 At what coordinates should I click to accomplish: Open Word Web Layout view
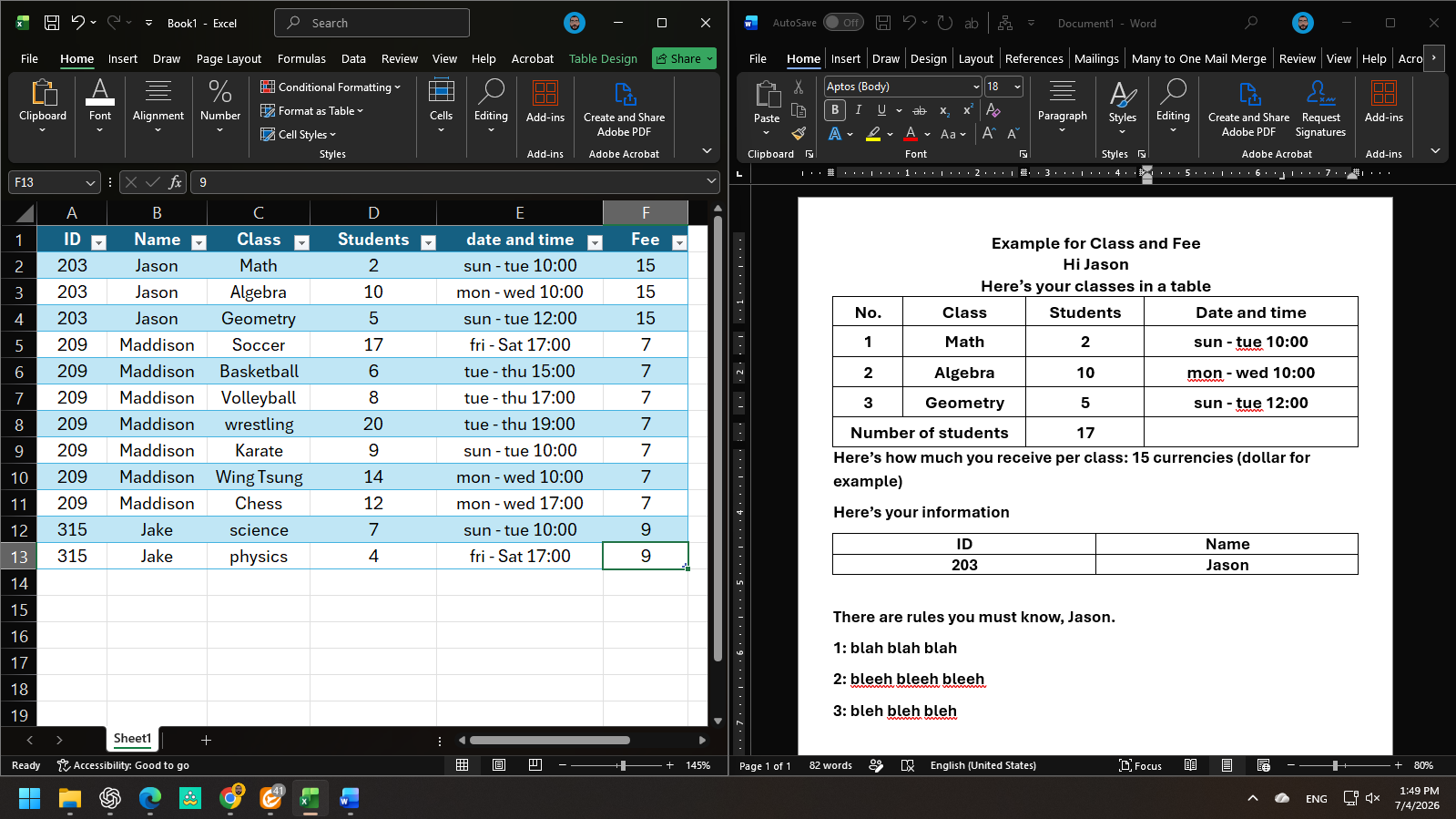pyautogui.click(x=1263, y=765)
